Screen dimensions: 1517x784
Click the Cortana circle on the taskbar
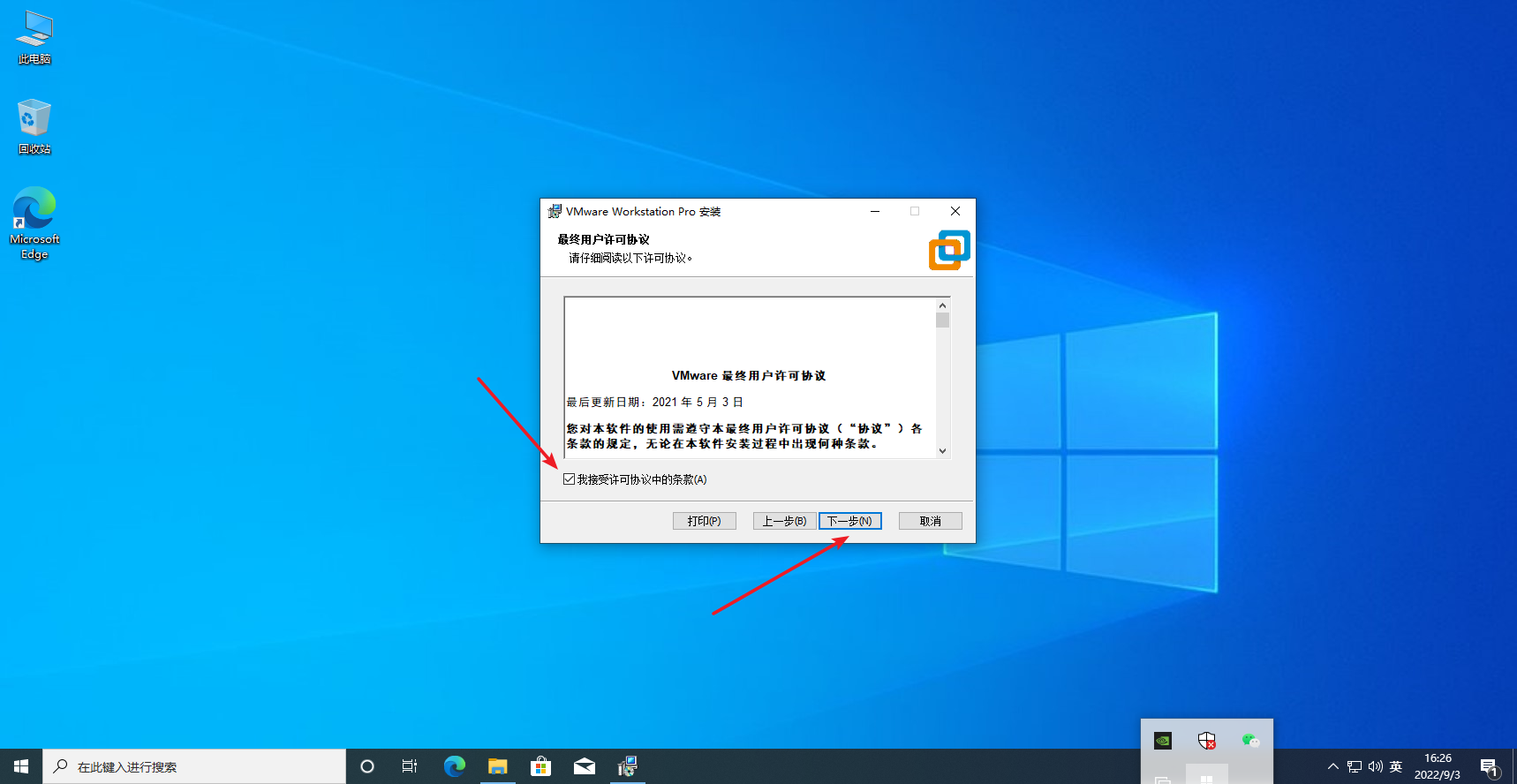coord(367,766)
